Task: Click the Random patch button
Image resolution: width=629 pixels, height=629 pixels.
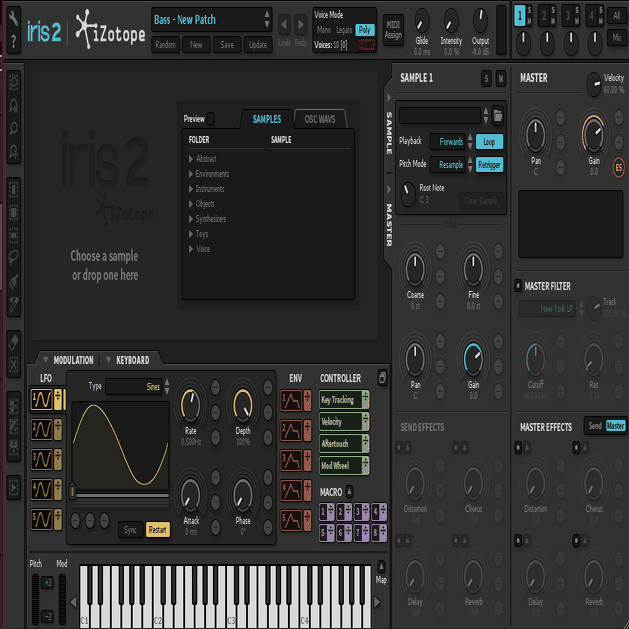Action: point(165,45)
